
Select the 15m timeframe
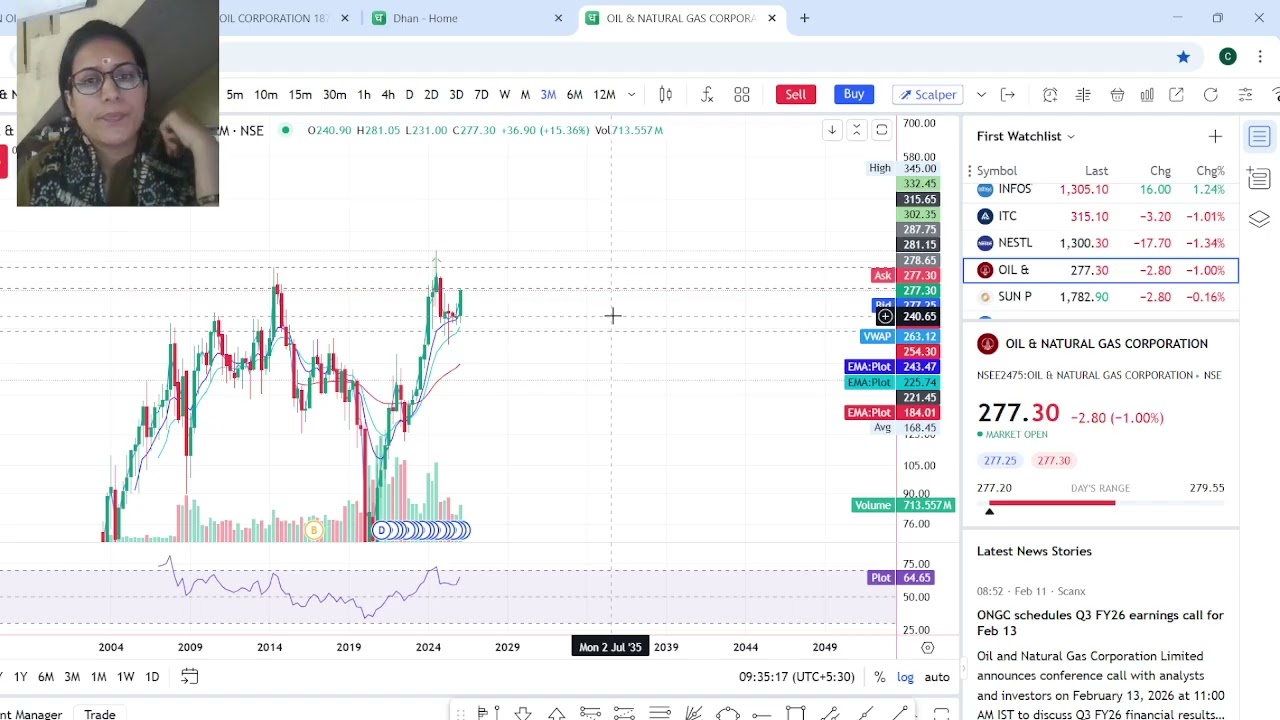tap(300, 94)
